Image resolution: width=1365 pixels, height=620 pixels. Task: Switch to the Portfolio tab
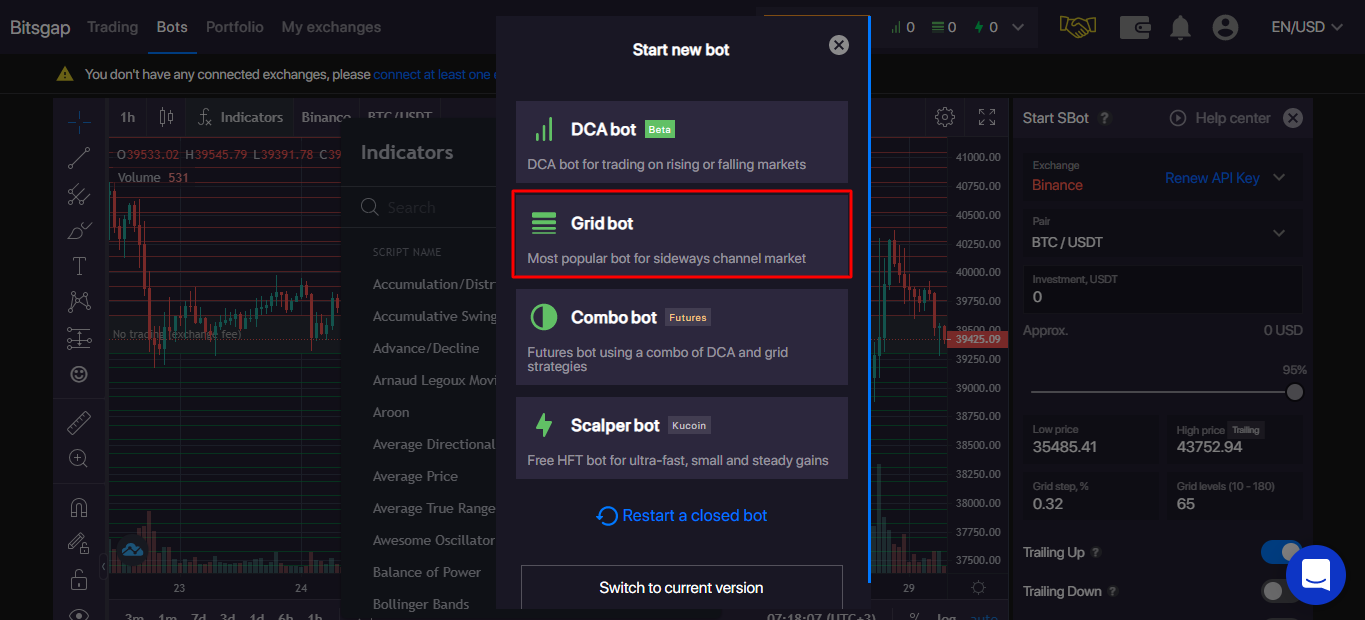[235, 27]
